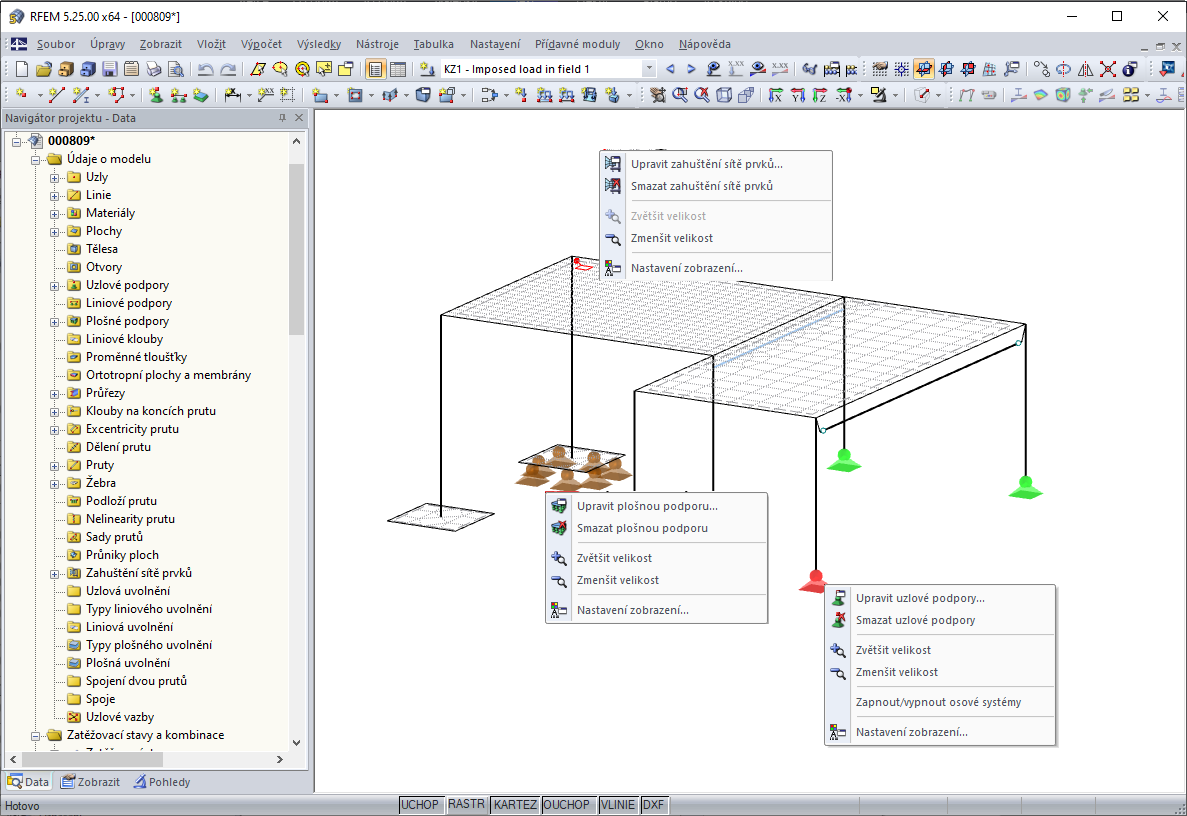The width and height of the screenshot is (1187, 816).
Task: Collapse the Údaje o modelu folder
Action: coord(36,160)
